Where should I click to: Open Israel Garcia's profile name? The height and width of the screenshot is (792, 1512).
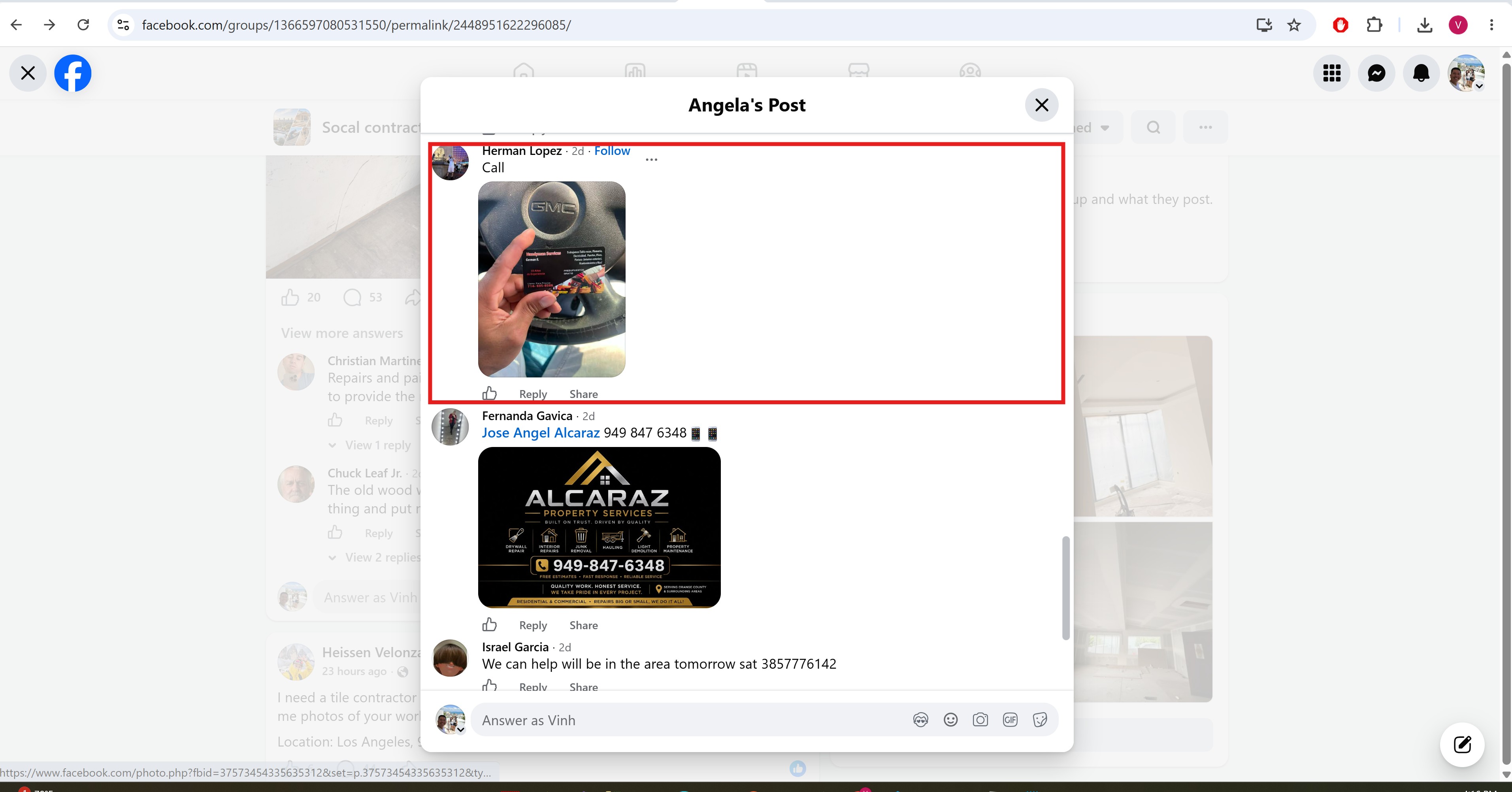(x=515, y=648)
